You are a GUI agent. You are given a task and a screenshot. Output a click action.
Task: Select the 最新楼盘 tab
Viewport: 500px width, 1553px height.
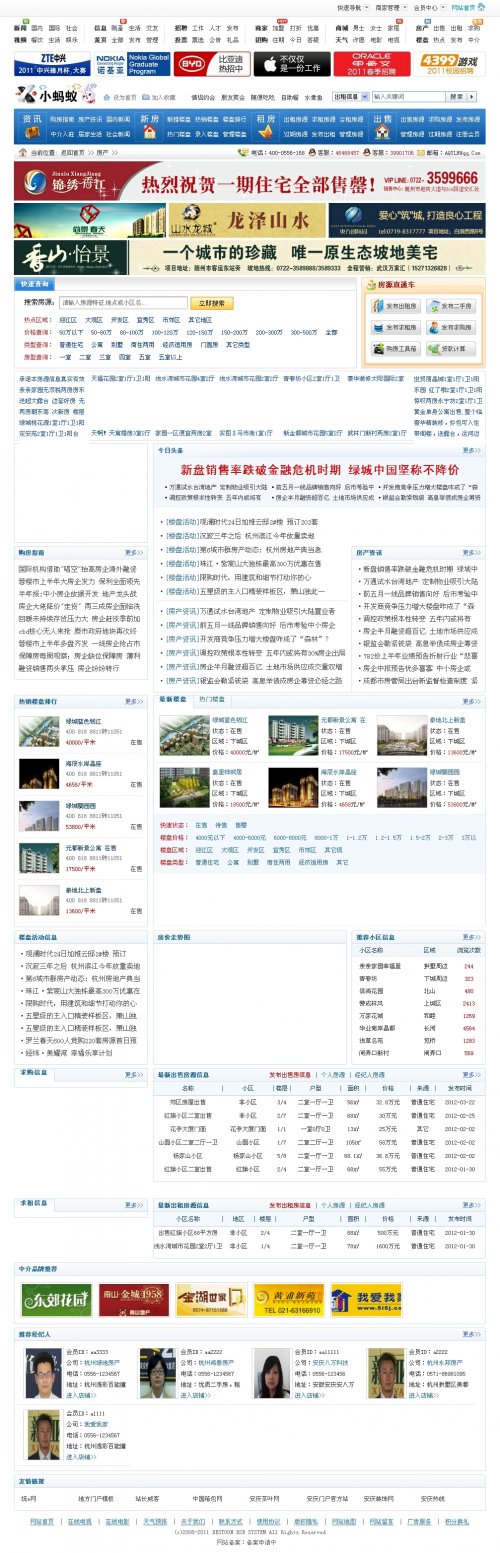[x=174, y=699]
